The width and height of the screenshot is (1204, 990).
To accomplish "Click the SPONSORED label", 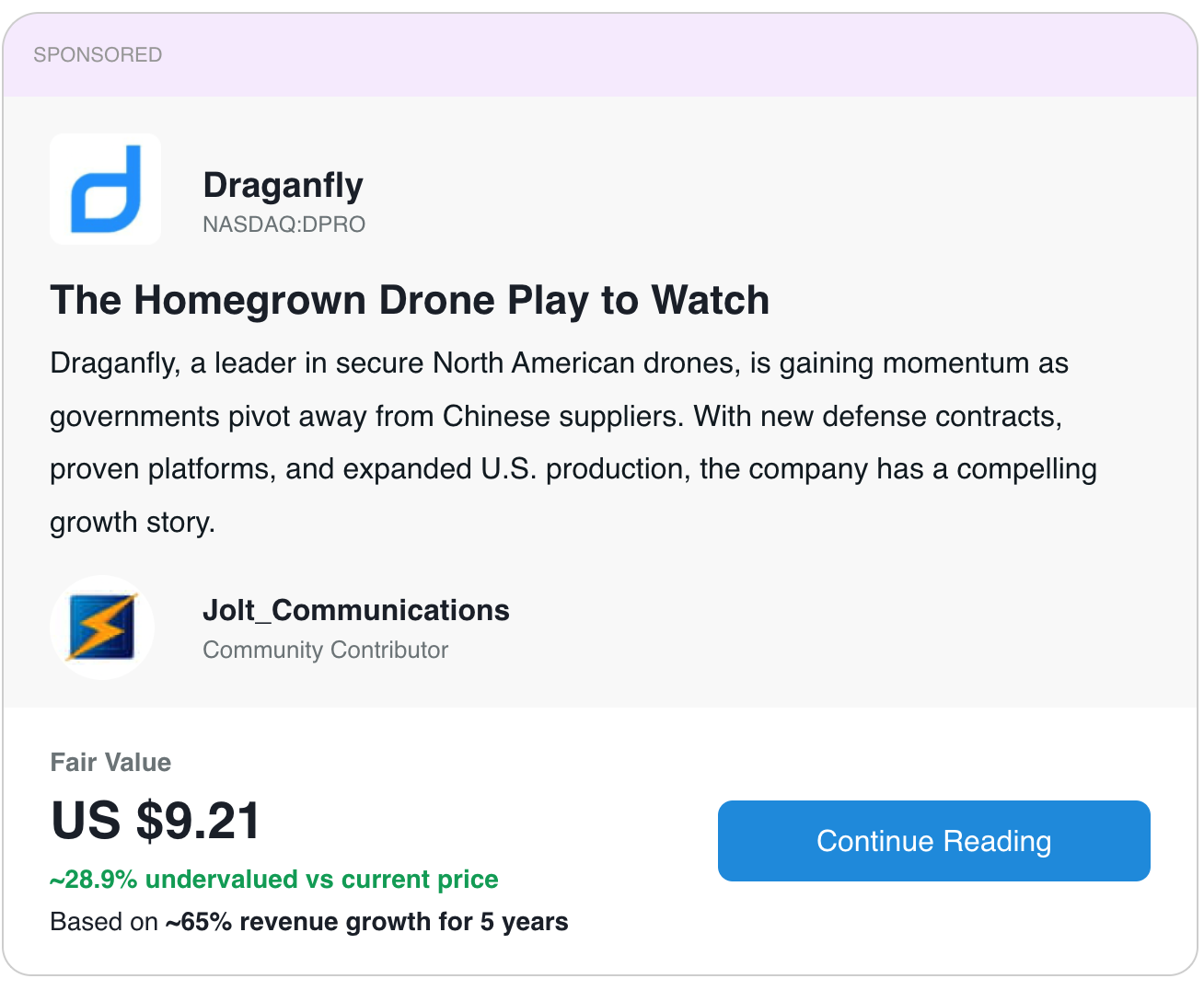I will (98, 55).
